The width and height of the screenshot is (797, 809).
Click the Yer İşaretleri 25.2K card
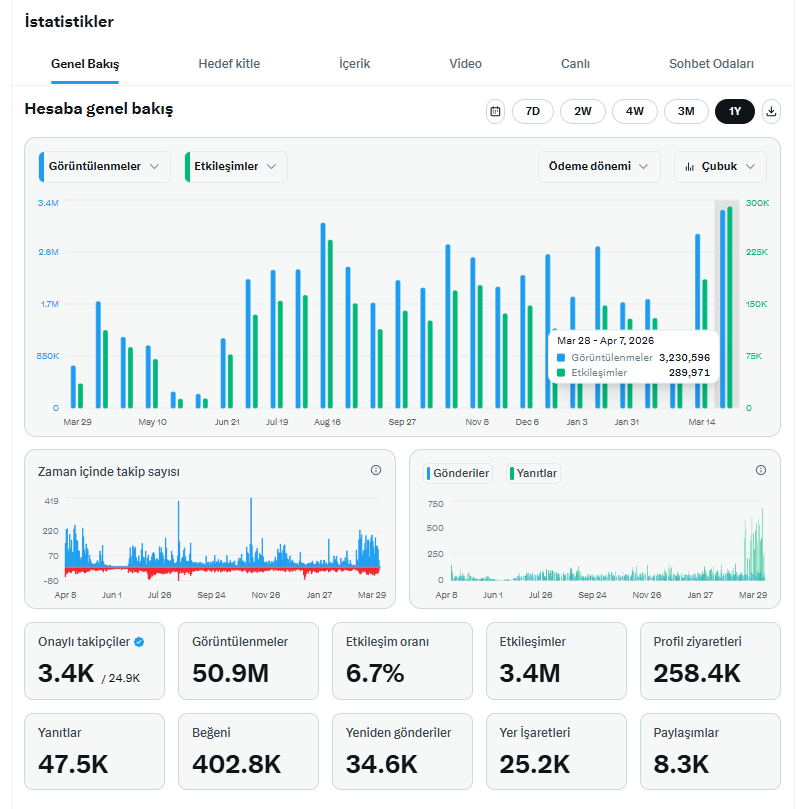click(x=556, y=751)
